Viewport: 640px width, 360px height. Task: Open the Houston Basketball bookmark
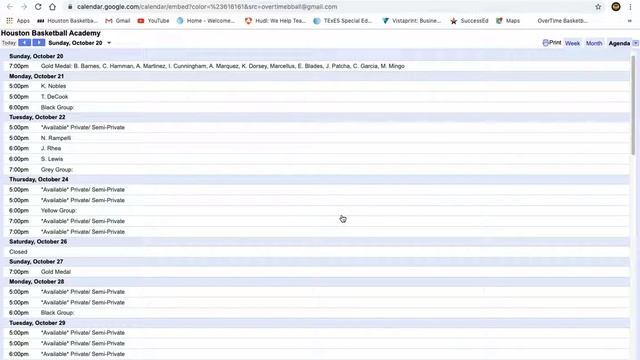[67, 20]
